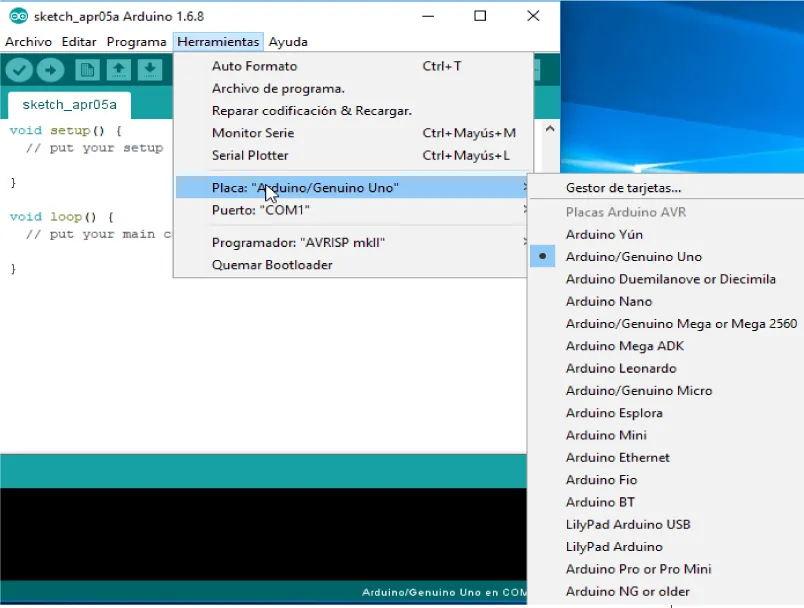This screenshot has width=804, height=608.
Task: Open the Programa menu
Action: pyautogui.click(x=136, y=42)
